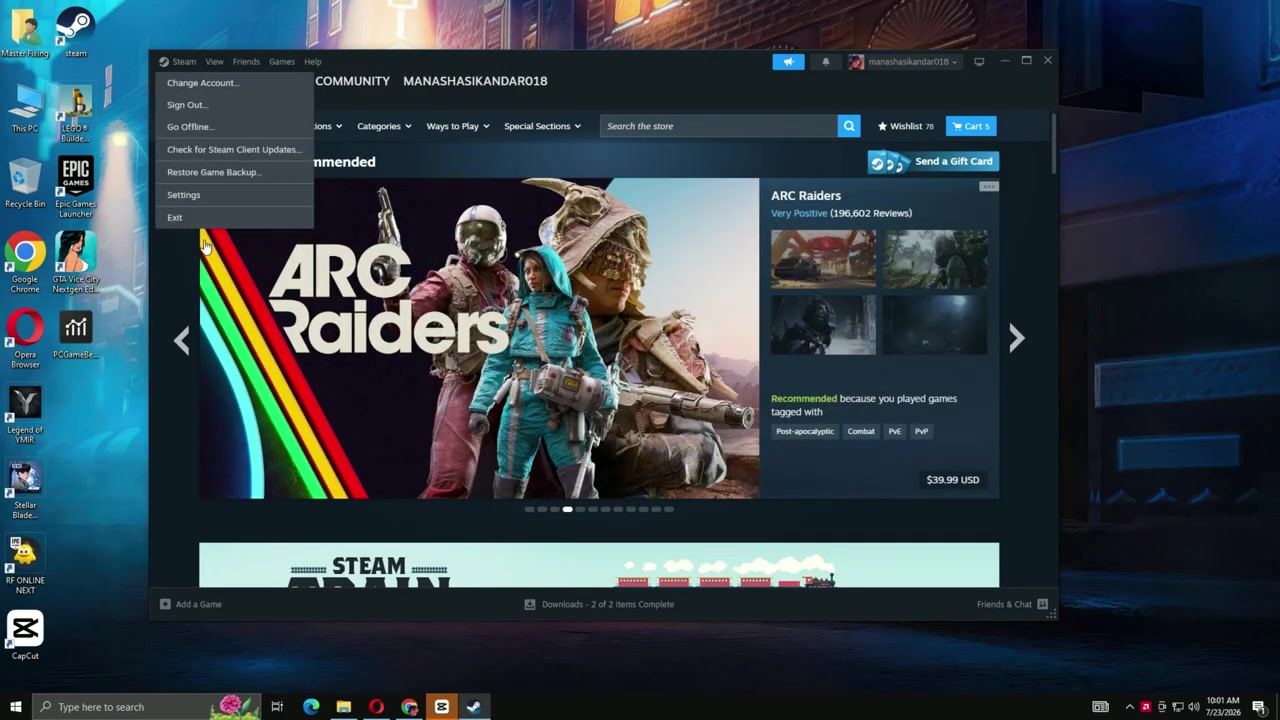Open the Friends menu
The width and height of the screenshot is (1280, 720).
pos(246,62)
